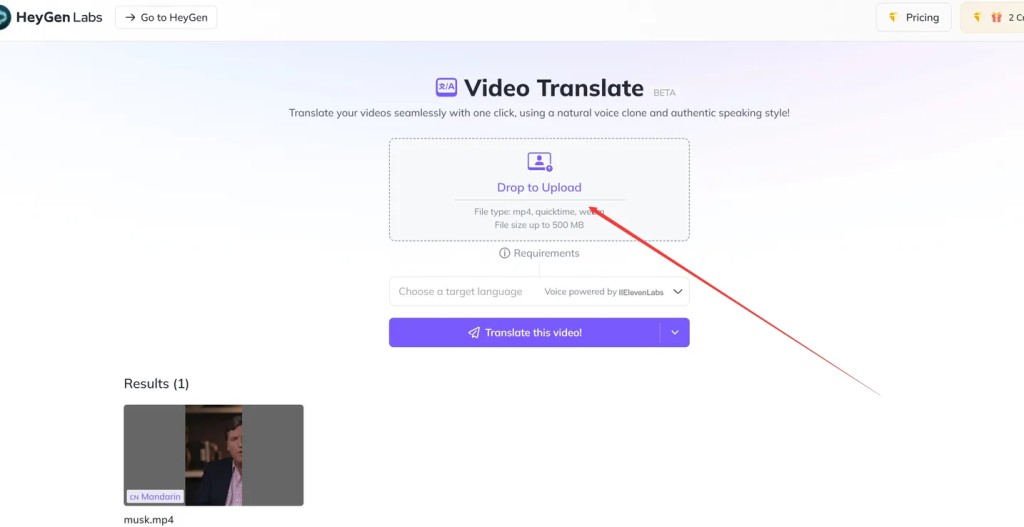1024x527 pixels.
Task: Click Translate this video! button
Action: point(524,332)
